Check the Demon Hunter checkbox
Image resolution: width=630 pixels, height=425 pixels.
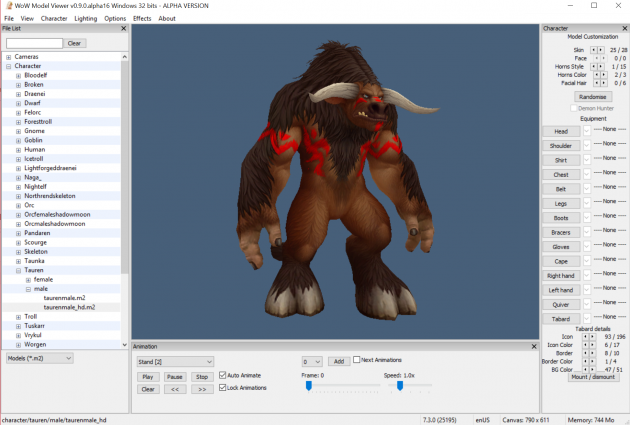click(573, 108)
